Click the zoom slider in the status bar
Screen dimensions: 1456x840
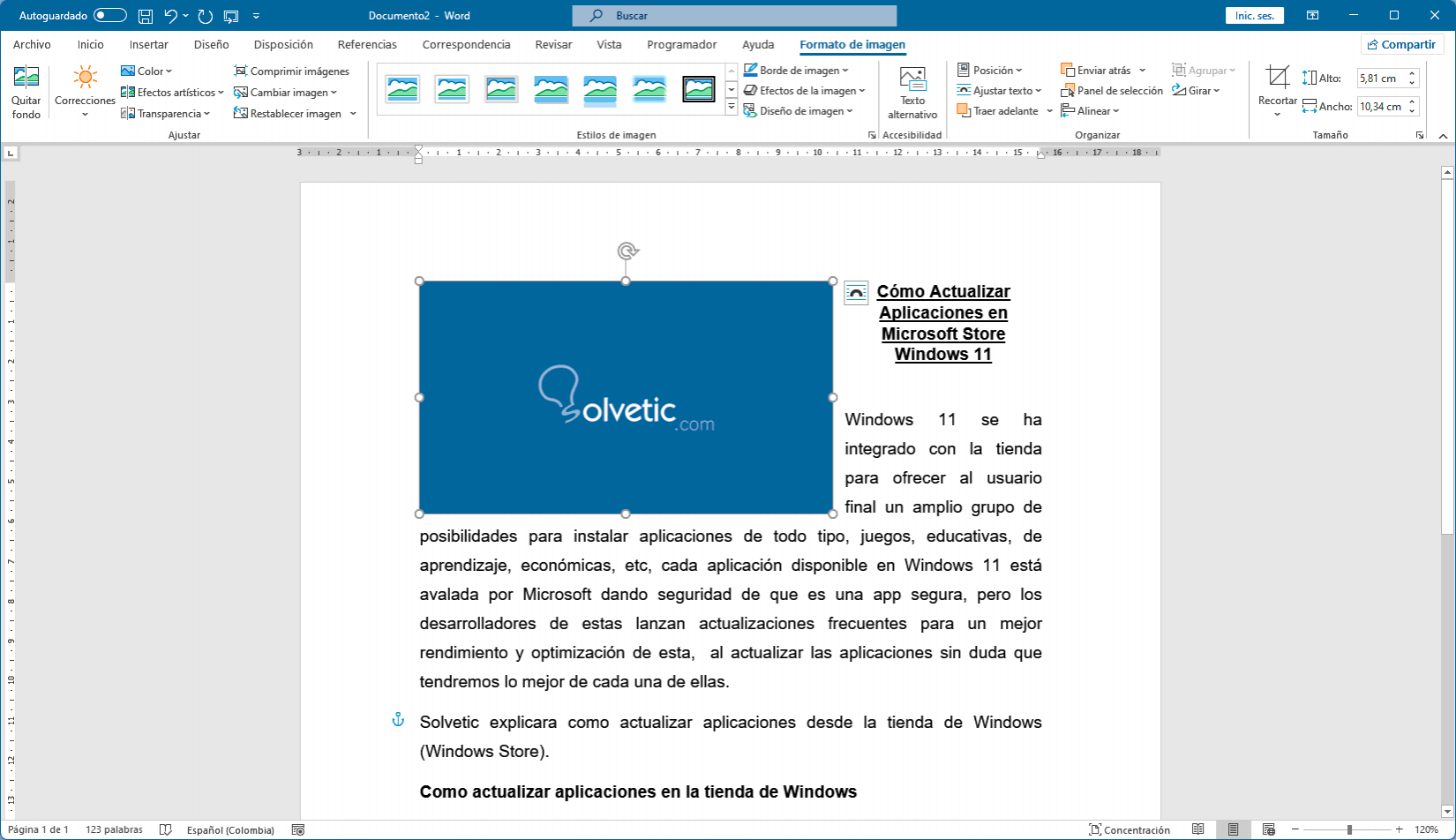(x=1347, y=829)
